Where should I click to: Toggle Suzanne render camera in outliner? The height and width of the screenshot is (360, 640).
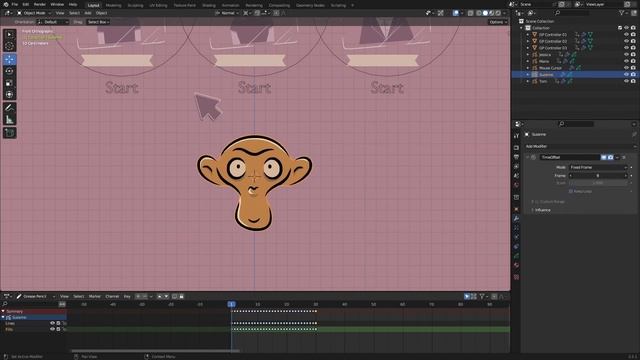(633, 75)
